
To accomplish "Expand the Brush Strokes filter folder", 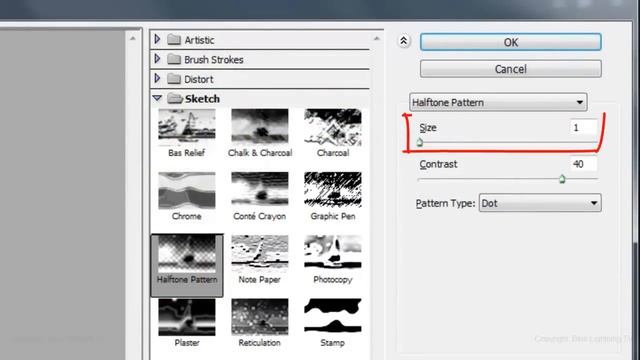I will coord(157,59).
